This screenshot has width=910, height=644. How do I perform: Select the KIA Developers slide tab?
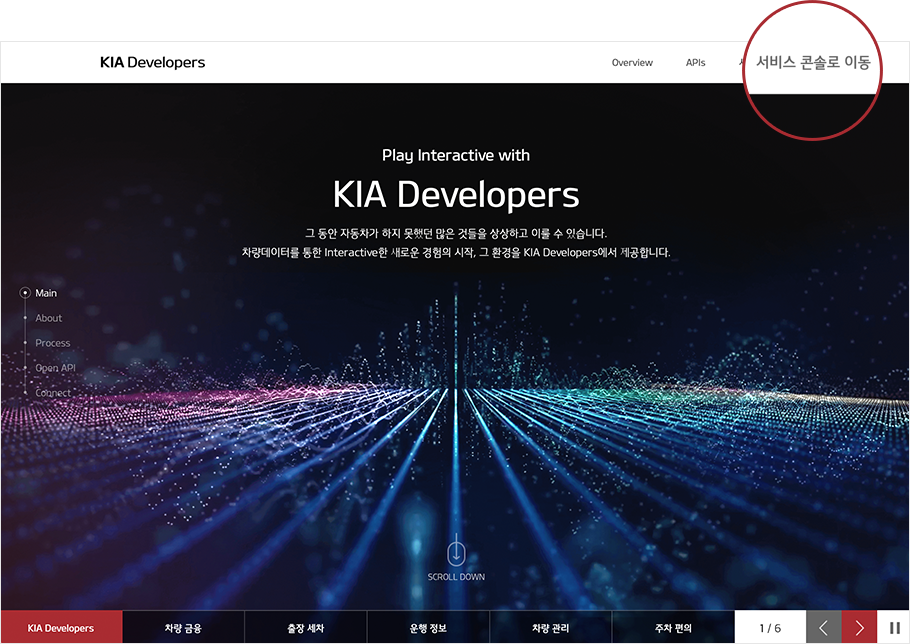pyautogui.click(x=61, y=628)
